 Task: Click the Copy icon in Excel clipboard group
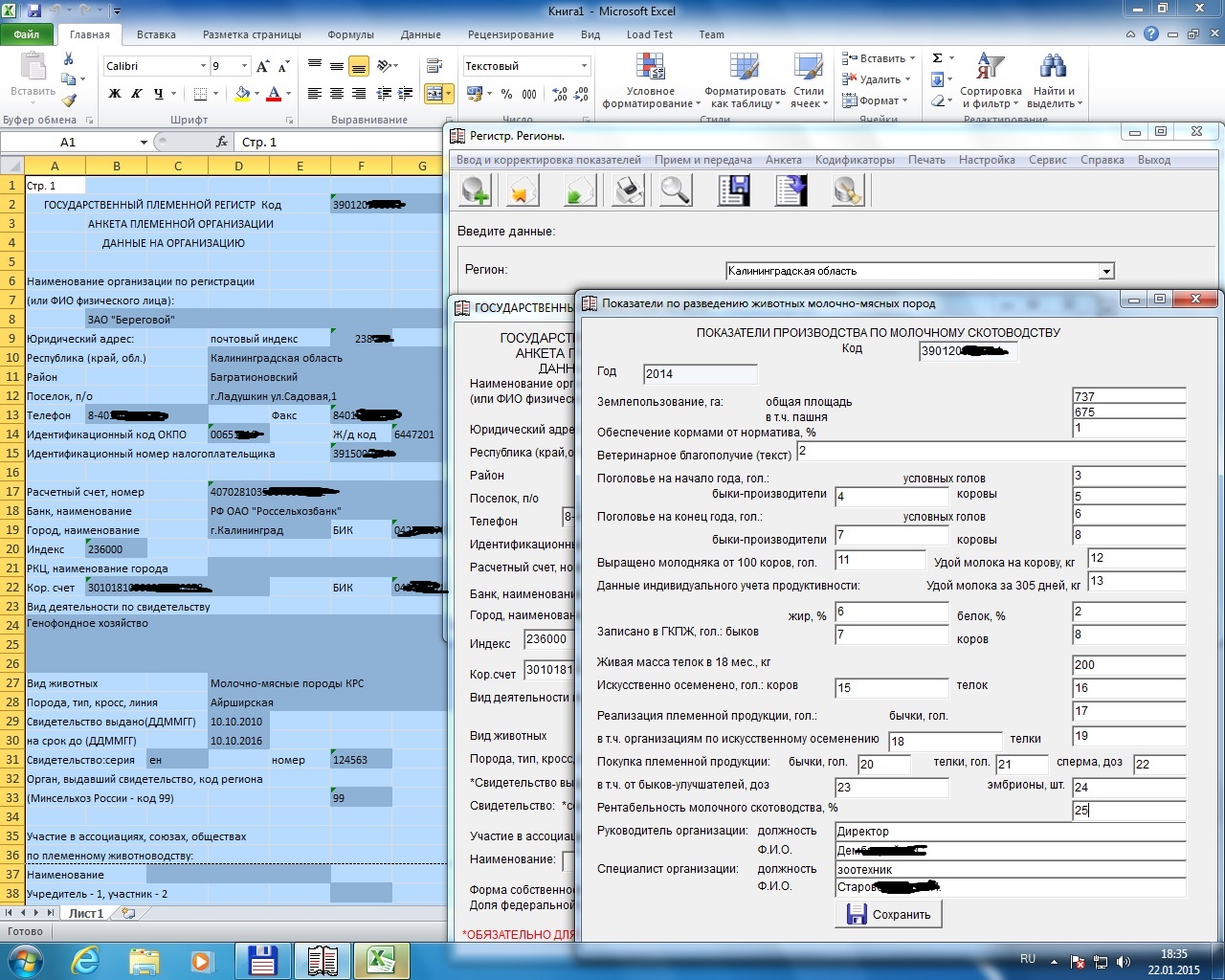click(x=69, y=79)
